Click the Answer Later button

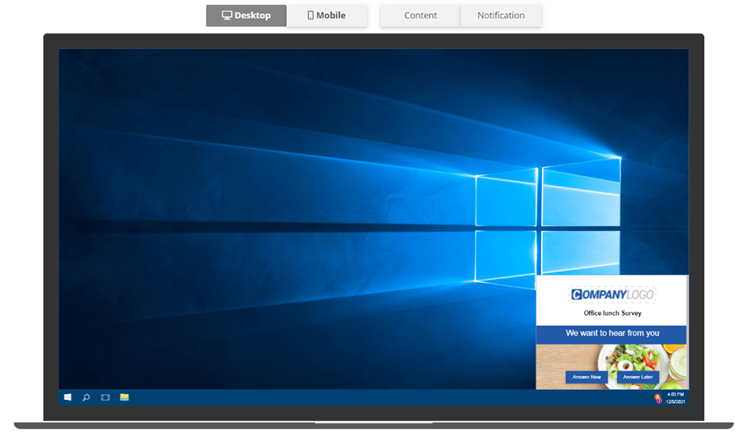pos(638,377)
